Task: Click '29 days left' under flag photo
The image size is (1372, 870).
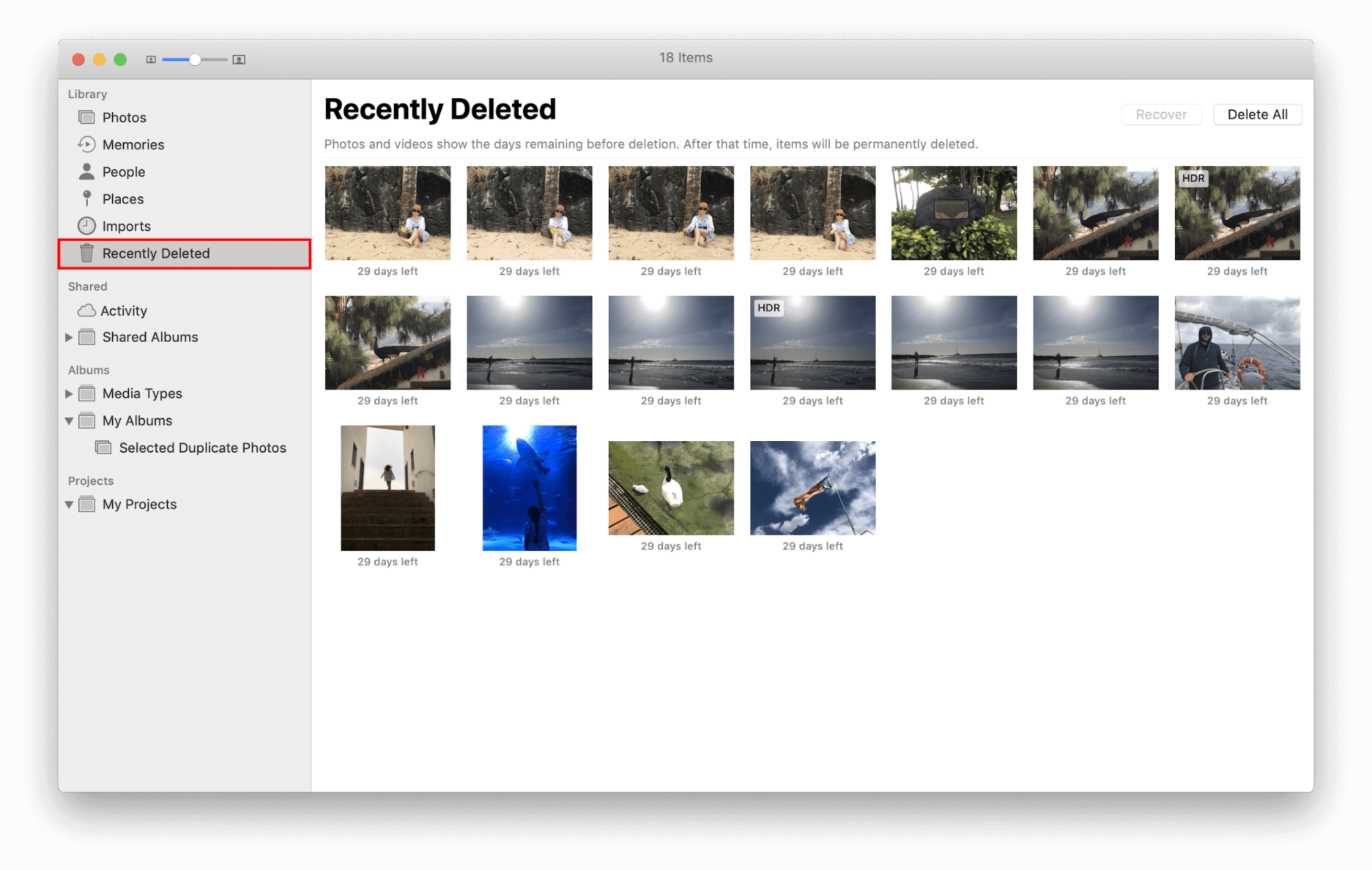Action: [812, 546]
